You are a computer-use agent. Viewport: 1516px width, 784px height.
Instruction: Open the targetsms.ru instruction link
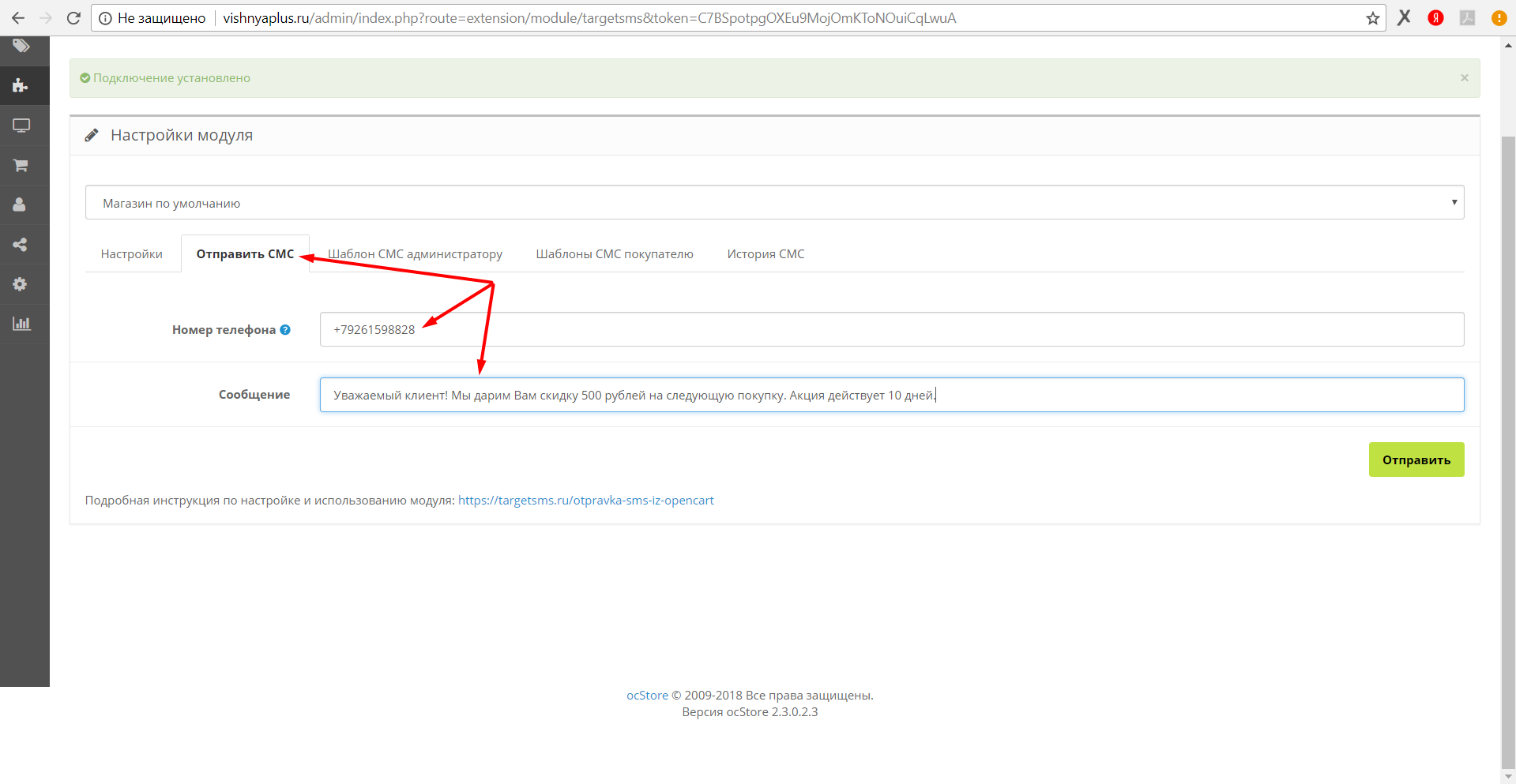point(585,501)
